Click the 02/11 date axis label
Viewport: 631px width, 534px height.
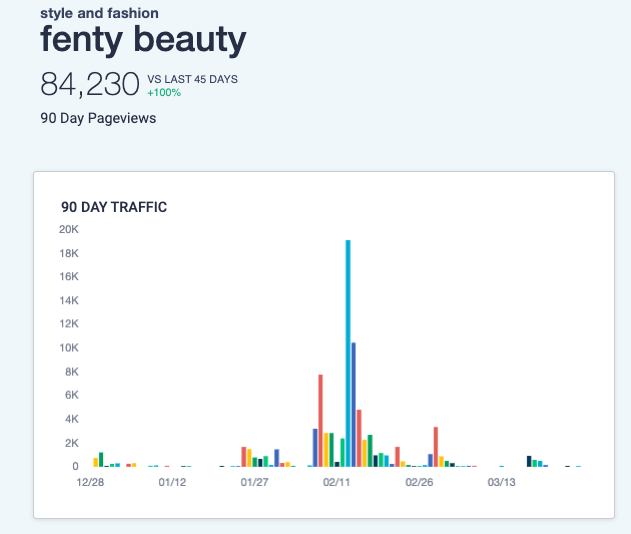336,482
